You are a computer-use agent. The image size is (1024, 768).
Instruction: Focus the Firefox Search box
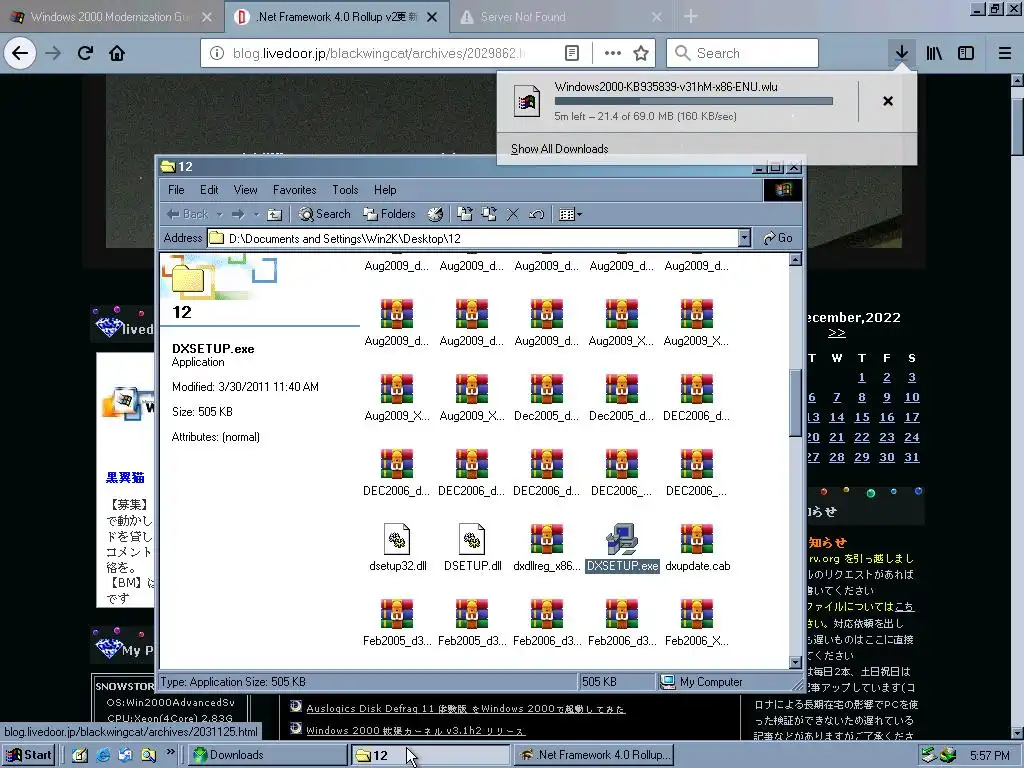coord(743,53)
